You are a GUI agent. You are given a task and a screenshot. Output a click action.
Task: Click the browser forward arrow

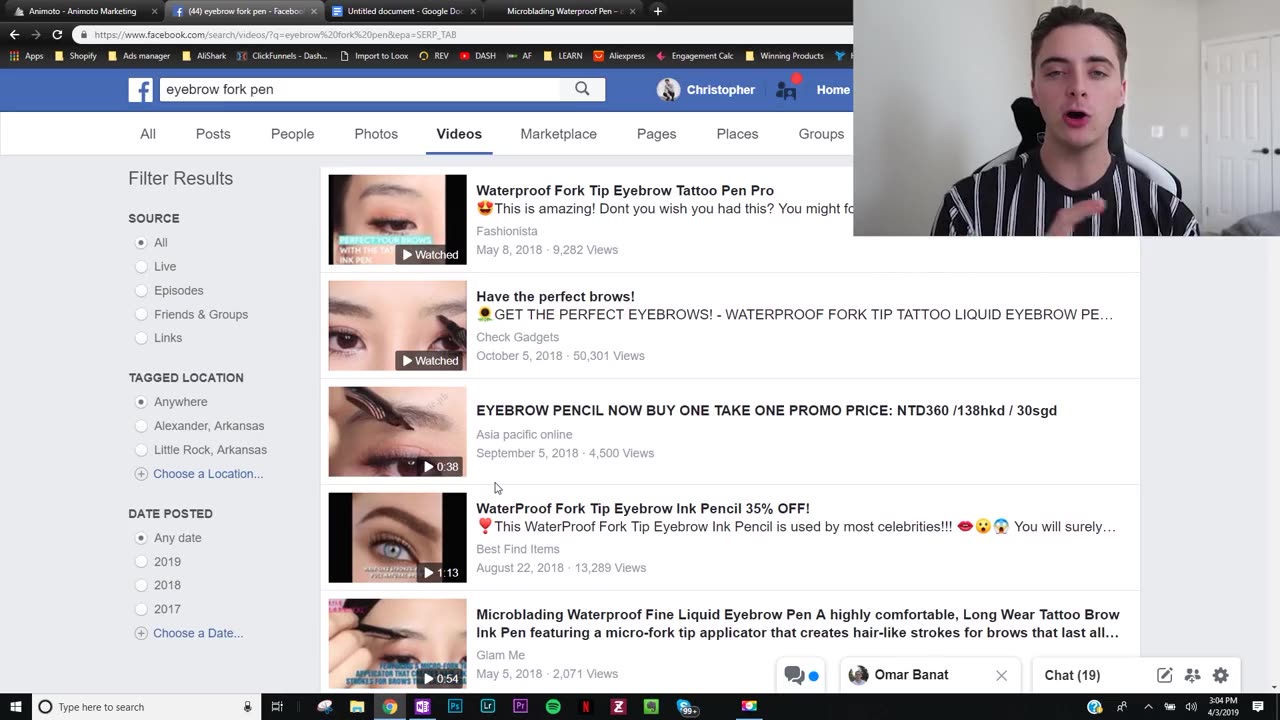pos(36,34)
